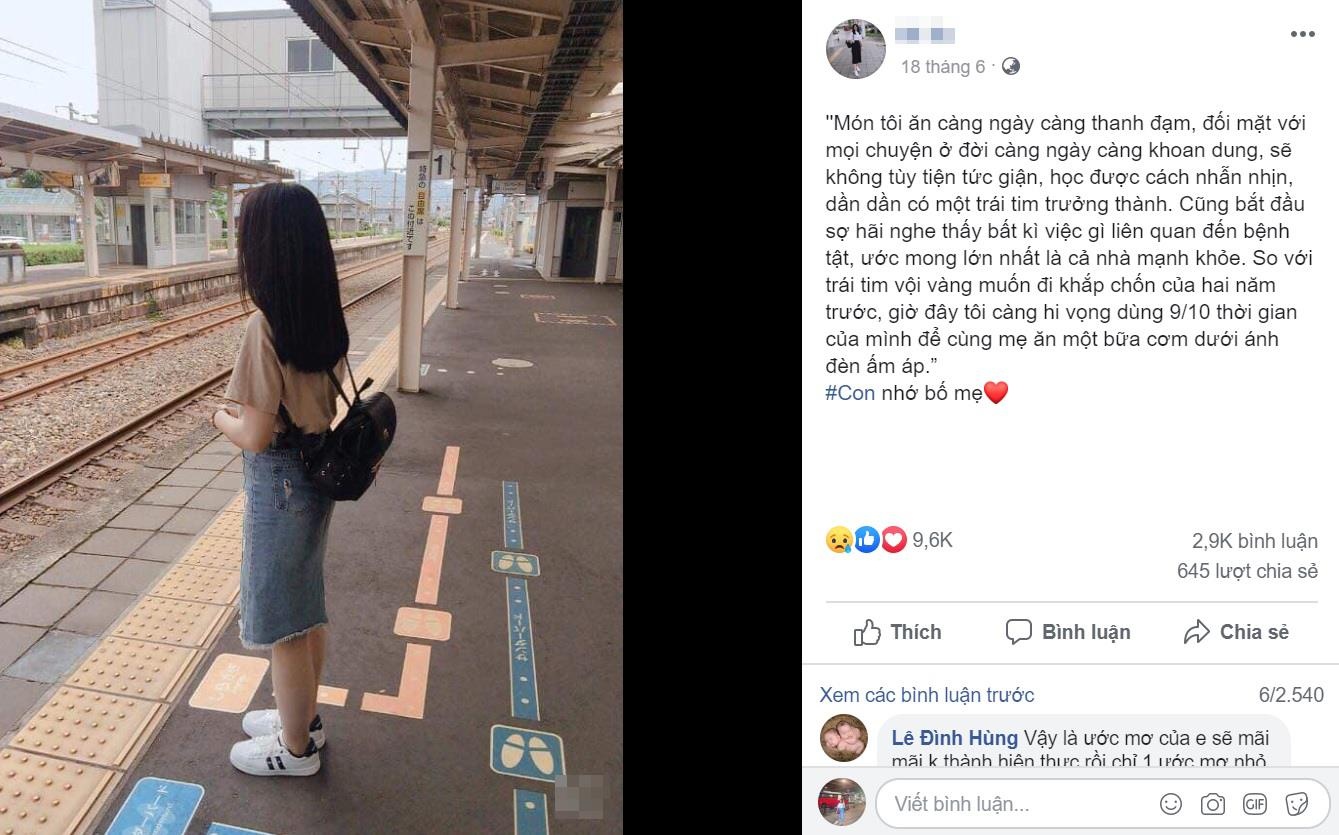Click the Thích like button
This screenshot has width=1339, height=835.
[897, 632]
